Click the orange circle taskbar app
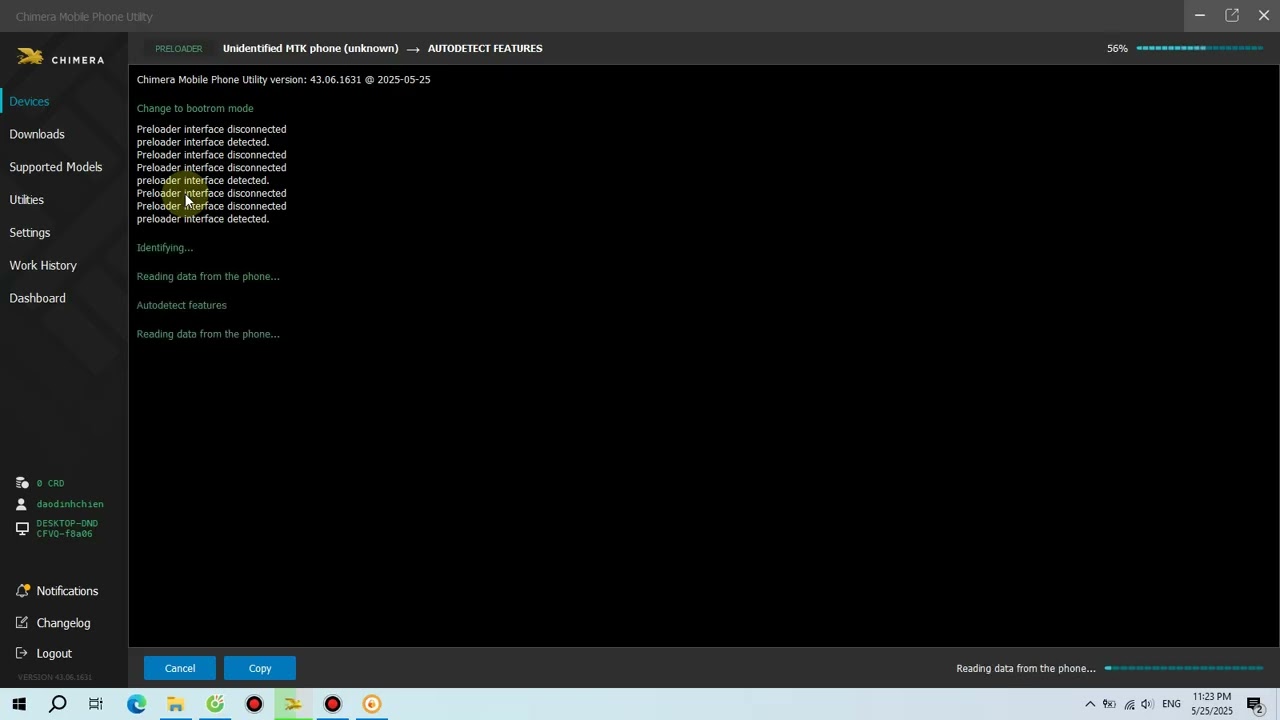Screen dimensions: 1280x720 [372, 704]
